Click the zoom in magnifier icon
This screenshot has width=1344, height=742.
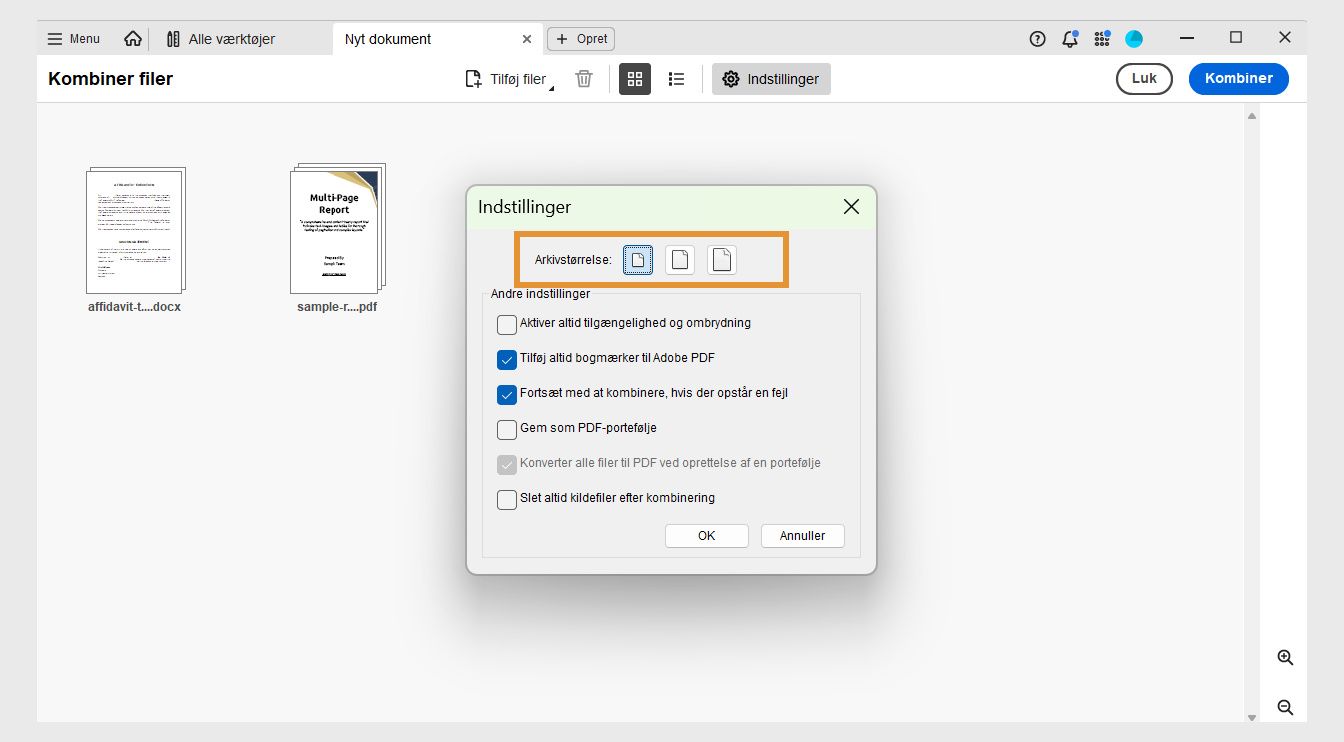[x=1286, y=658]
